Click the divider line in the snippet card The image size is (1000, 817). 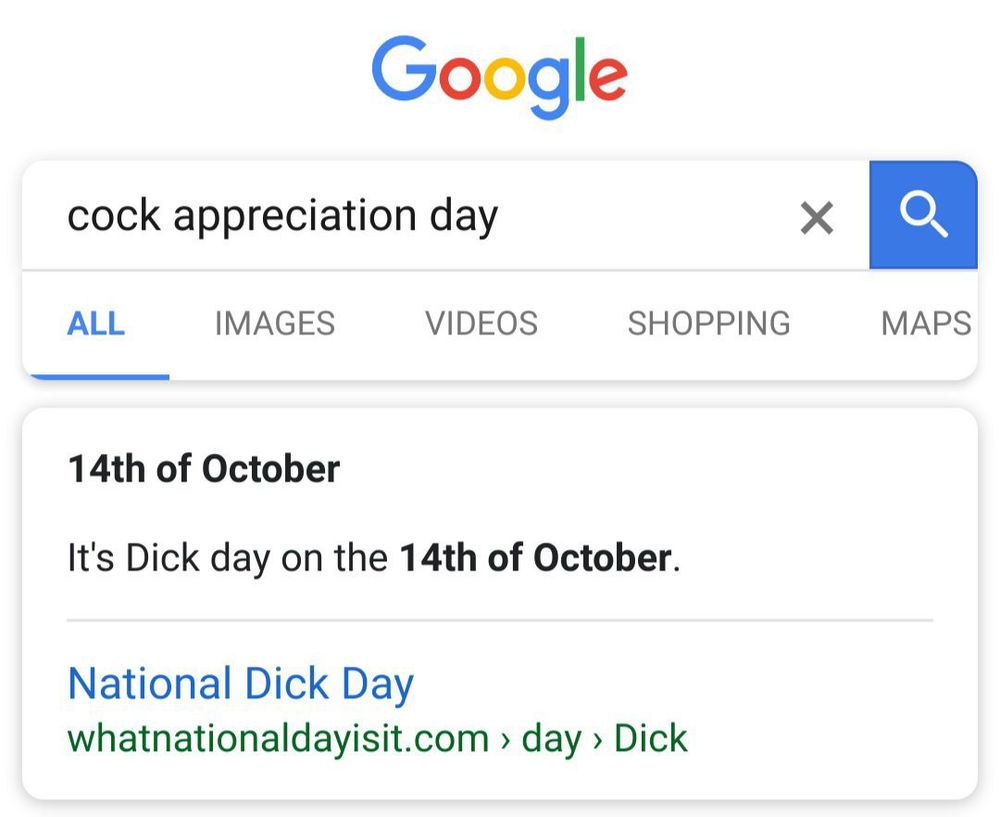click(x=499, y=620)
